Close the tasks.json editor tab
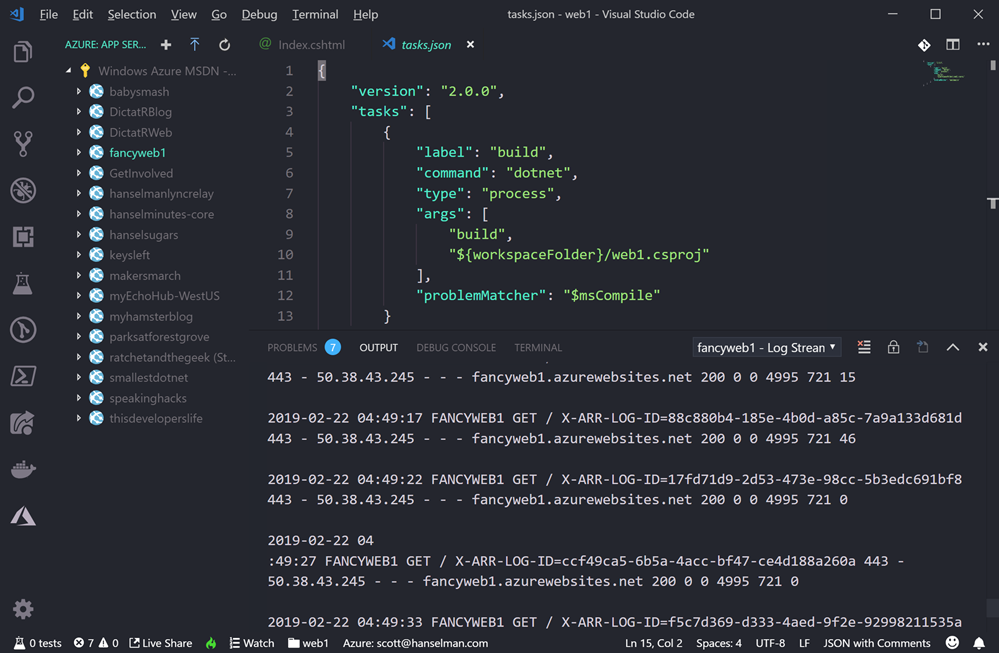This screenshot has height=653, width=999. click(x=470, y=44)
